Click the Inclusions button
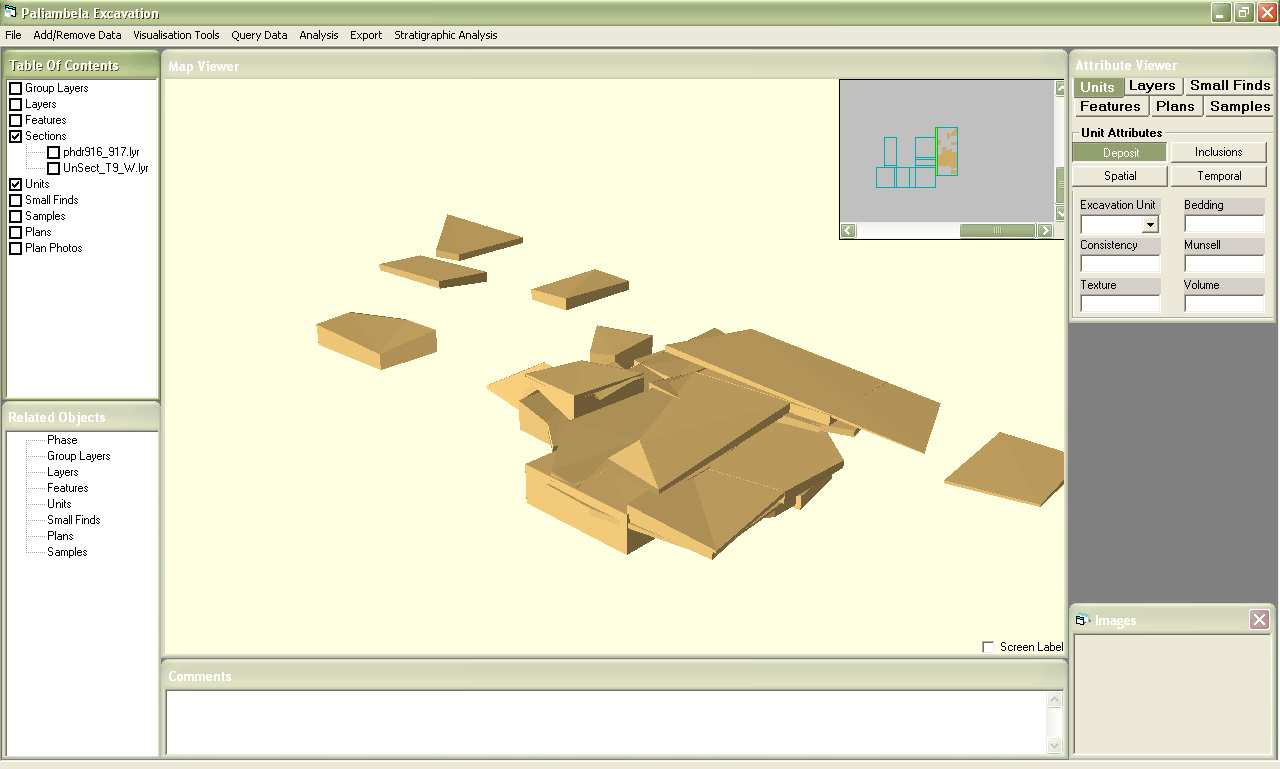 point(1219,153)
